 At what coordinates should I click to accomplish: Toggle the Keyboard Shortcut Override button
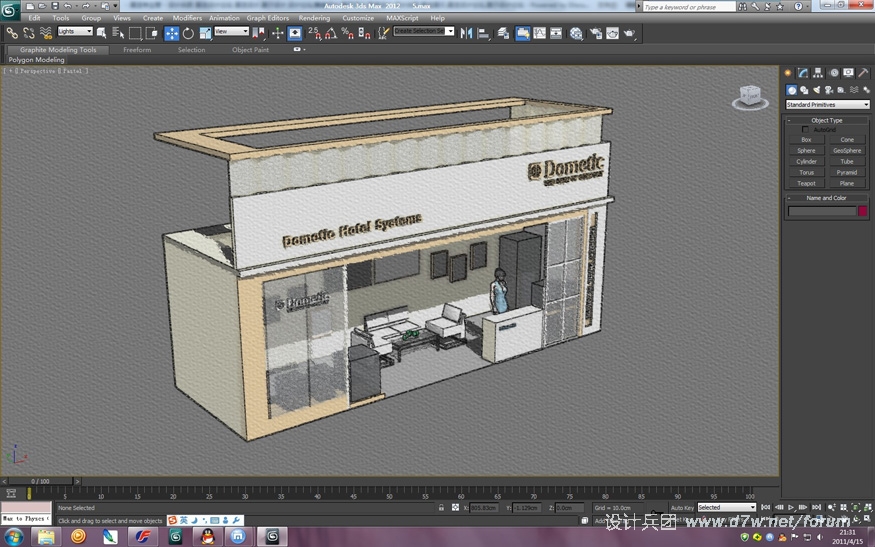coord(295,33)
